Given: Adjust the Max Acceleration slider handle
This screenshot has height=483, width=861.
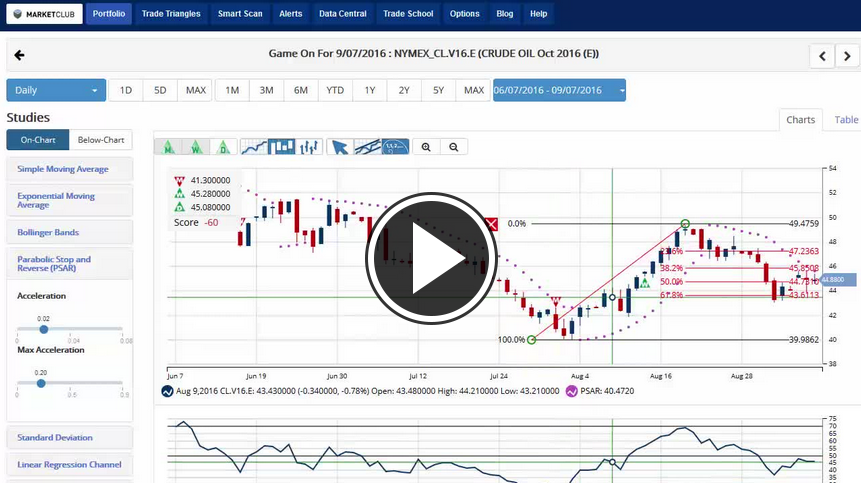Looking at the screenshot, I should click(x=41, y=383).
